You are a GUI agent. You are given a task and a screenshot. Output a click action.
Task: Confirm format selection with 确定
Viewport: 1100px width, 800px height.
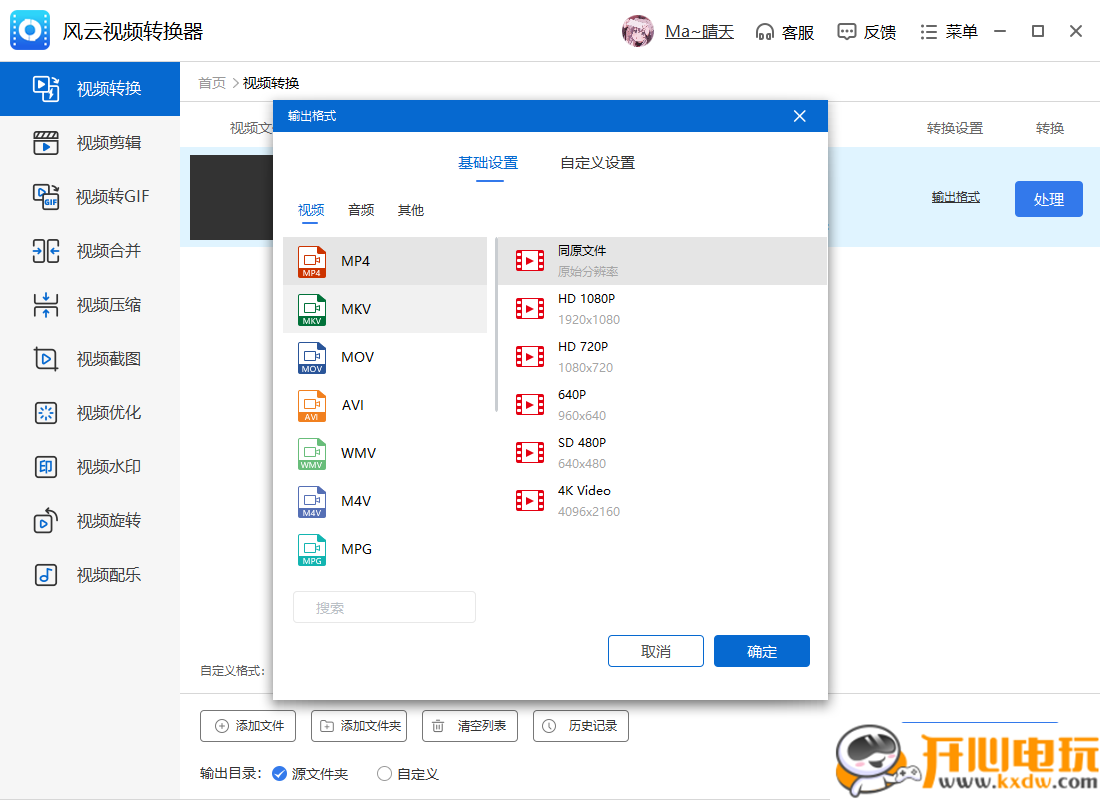pyautogui.click(x=761, y=651)
